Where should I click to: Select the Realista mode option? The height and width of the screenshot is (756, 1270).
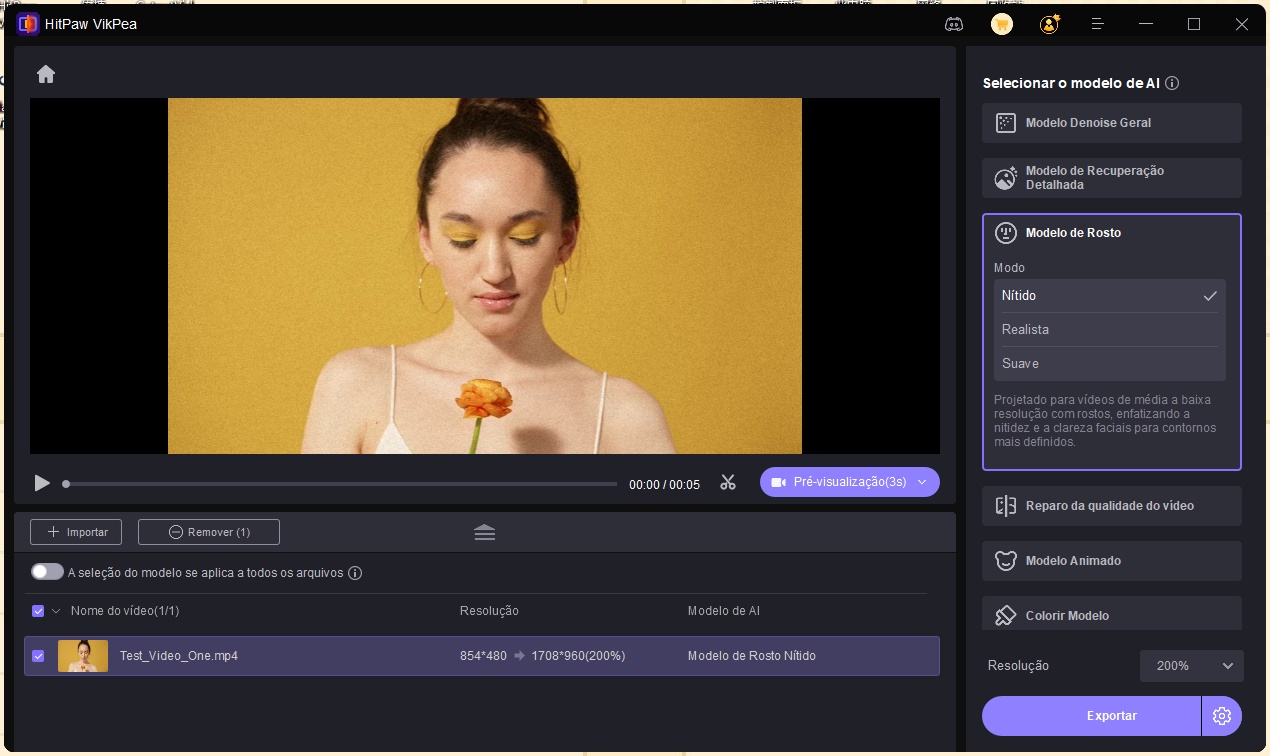[1110, 330]
